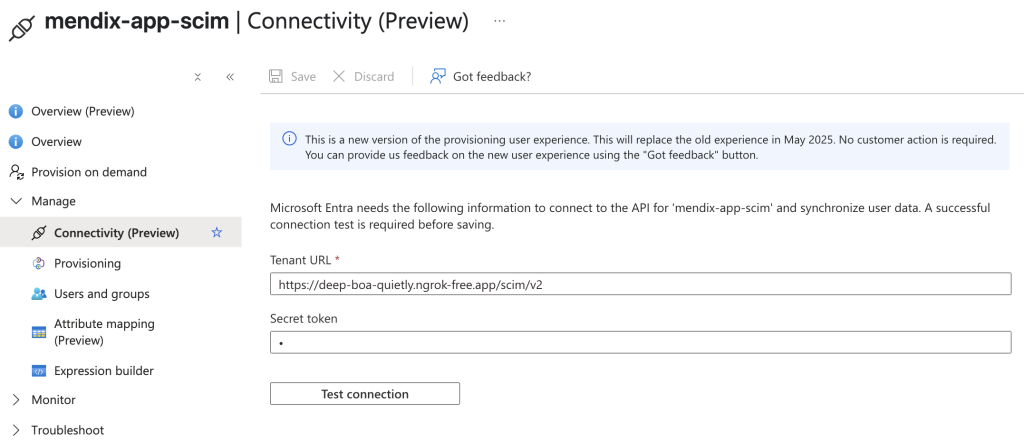Click the Secret token input field

tap(641, 342)
